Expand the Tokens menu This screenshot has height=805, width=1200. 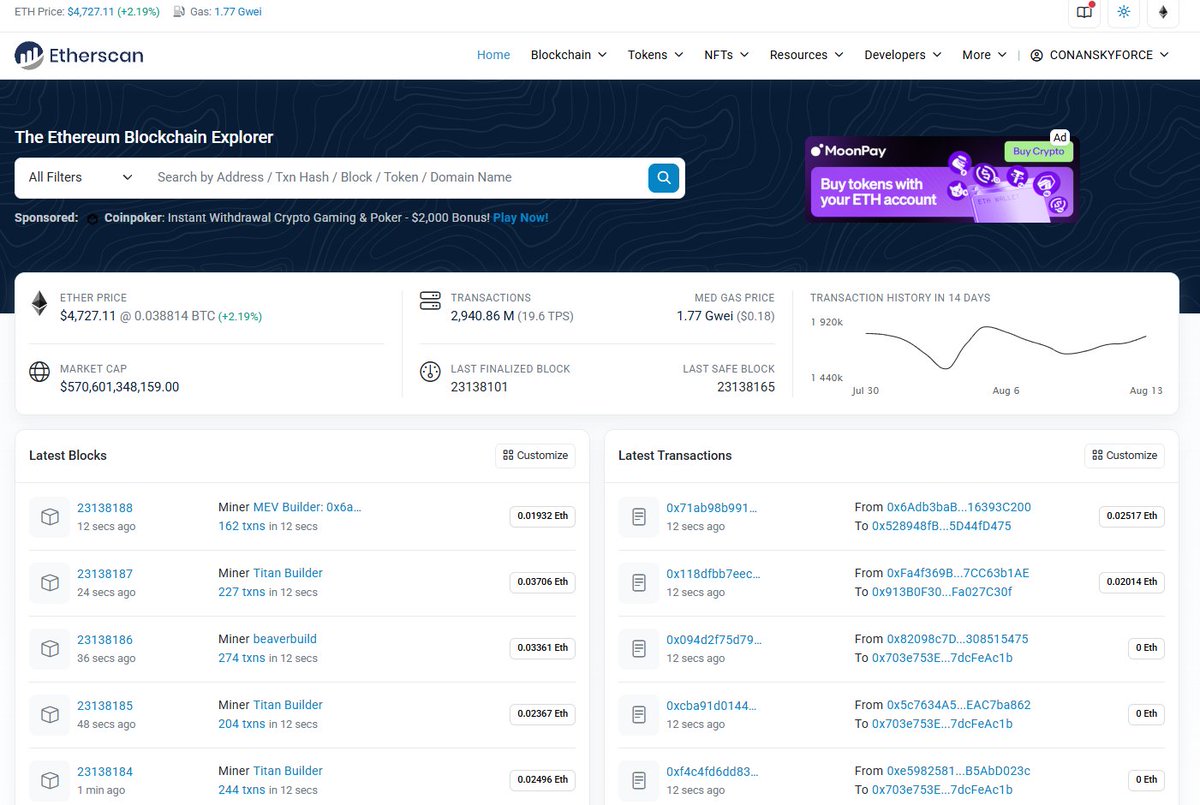point(655,55)
